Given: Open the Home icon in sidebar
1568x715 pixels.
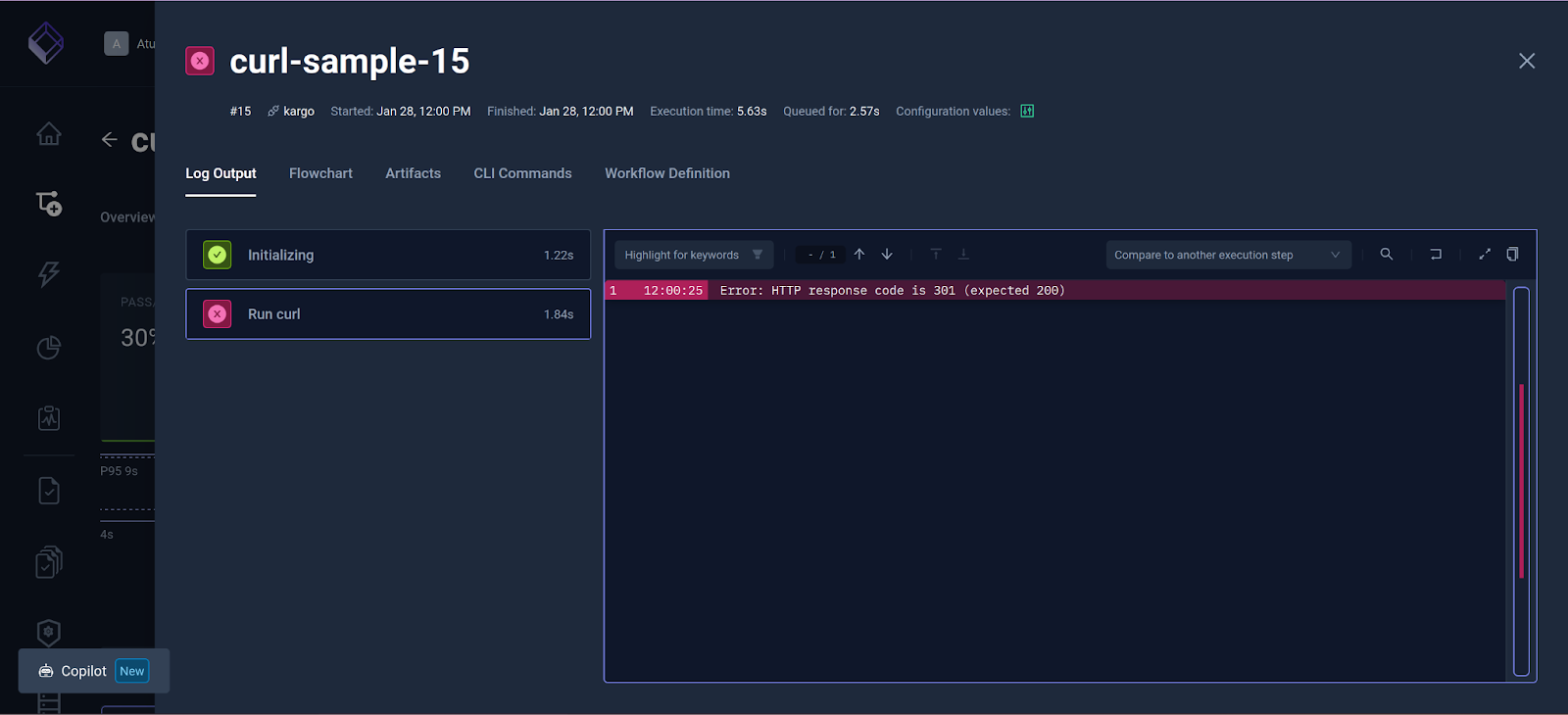Looking at the screenshot, I should [x=48, y=133].
